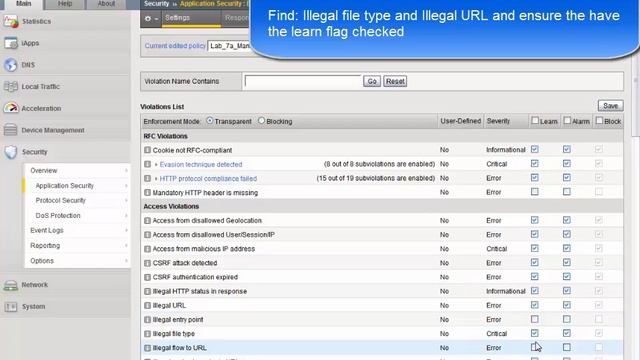Expand the Event Logs submenu arrow
The image size is (640, 360).
(x=126, y=231)
